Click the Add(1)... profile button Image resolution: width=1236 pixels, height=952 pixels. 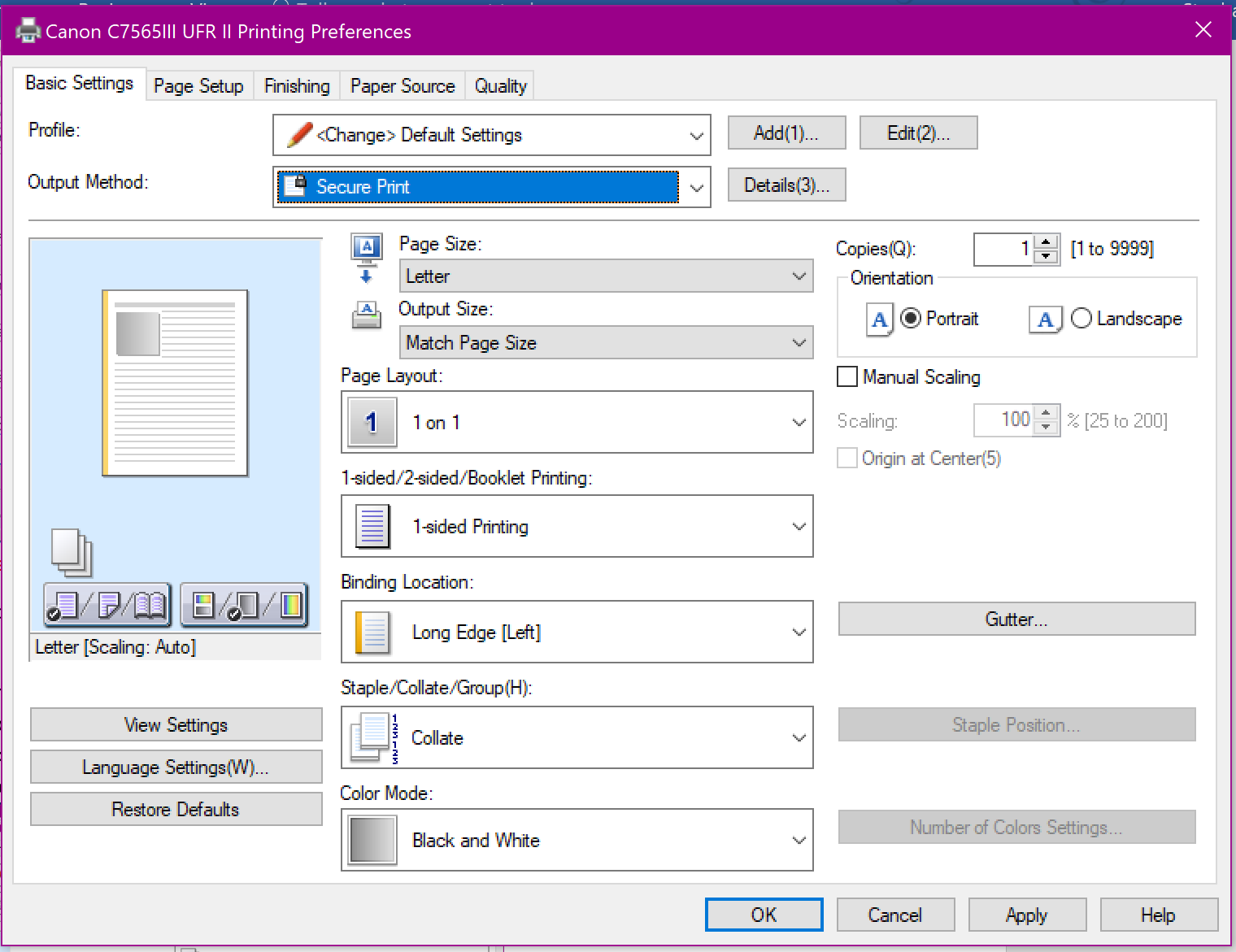pyautogui.click(x=786, y=133)
